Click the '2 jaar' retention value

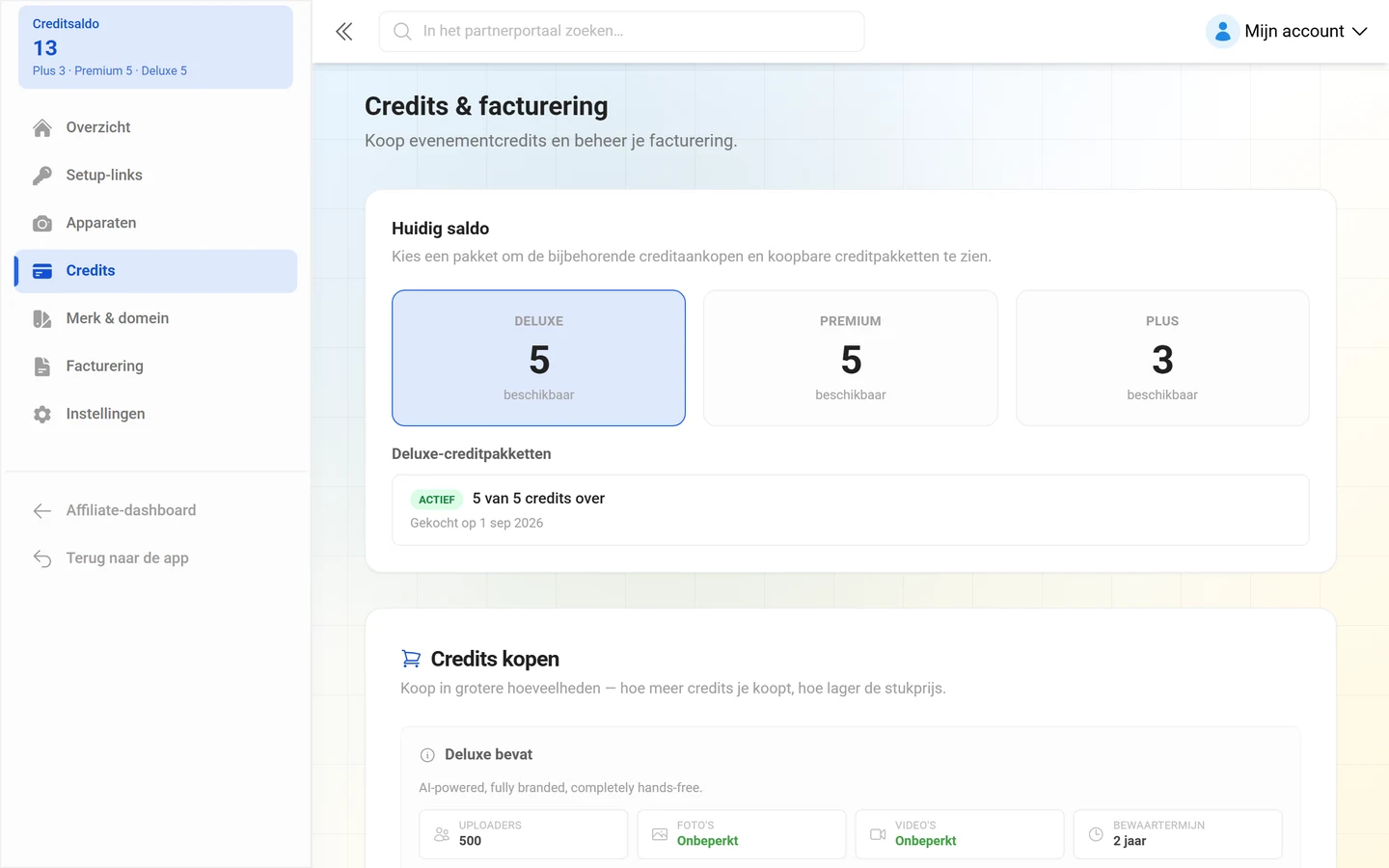[x=1130, y=841]
